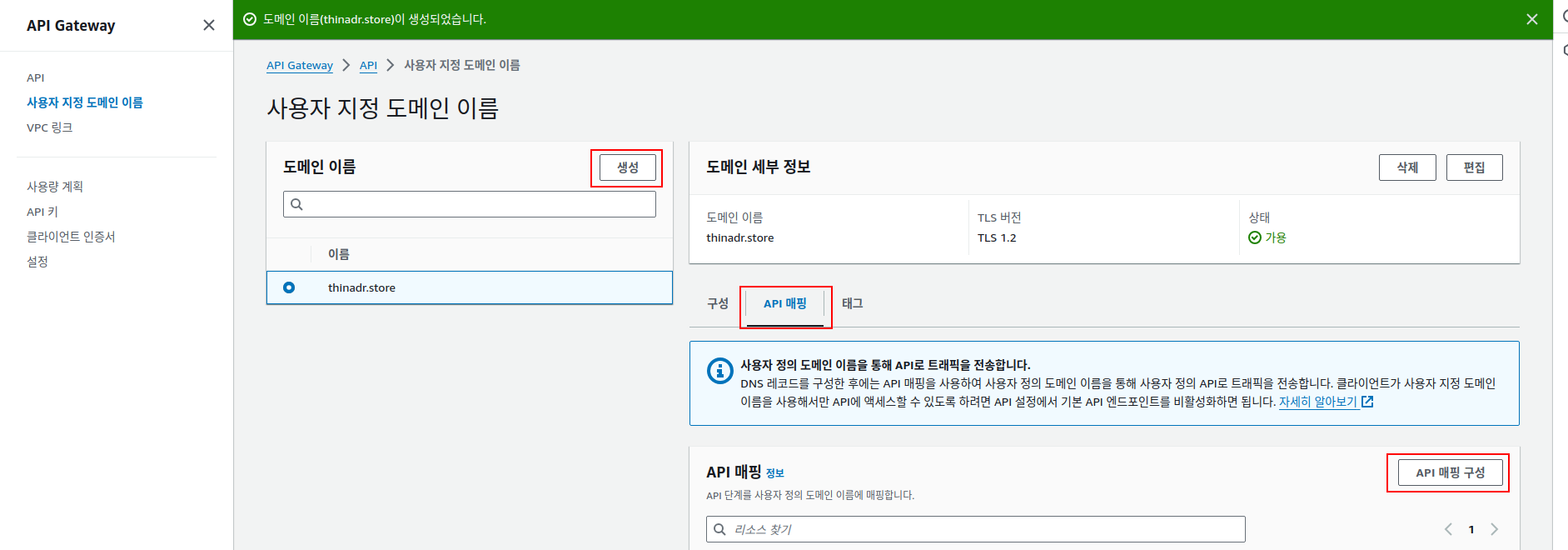Follow the API Gateway breadcrumb link

pos(300,65)
